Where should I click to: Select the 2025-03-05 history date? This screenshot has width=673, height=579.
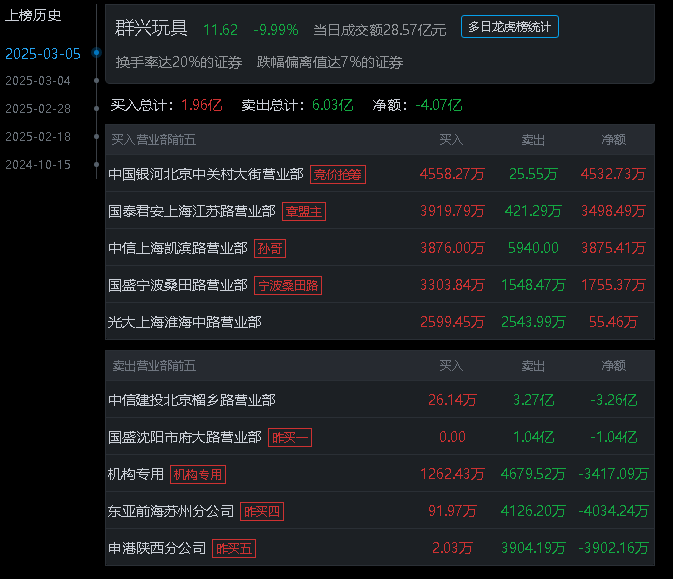click(x=43, y=54)
